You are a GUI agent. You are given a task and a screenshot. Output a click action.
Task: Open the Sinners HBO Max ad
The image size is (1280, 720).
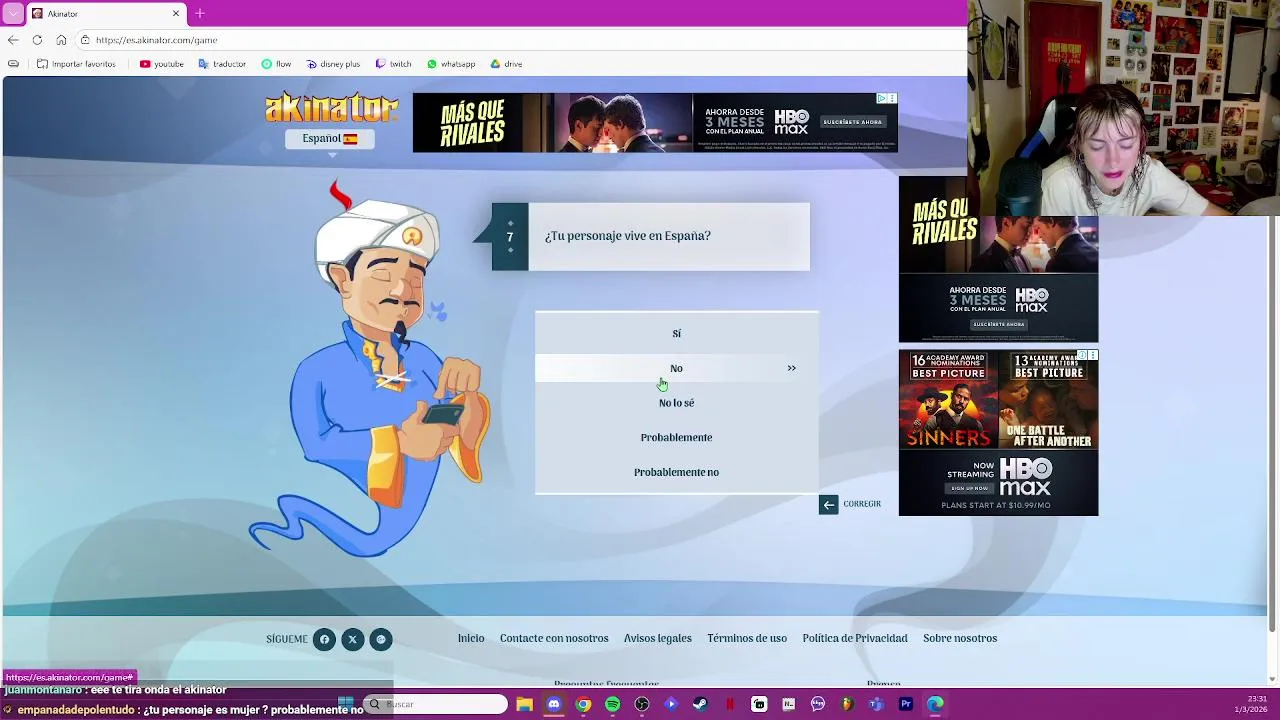(x=998, y=433)
